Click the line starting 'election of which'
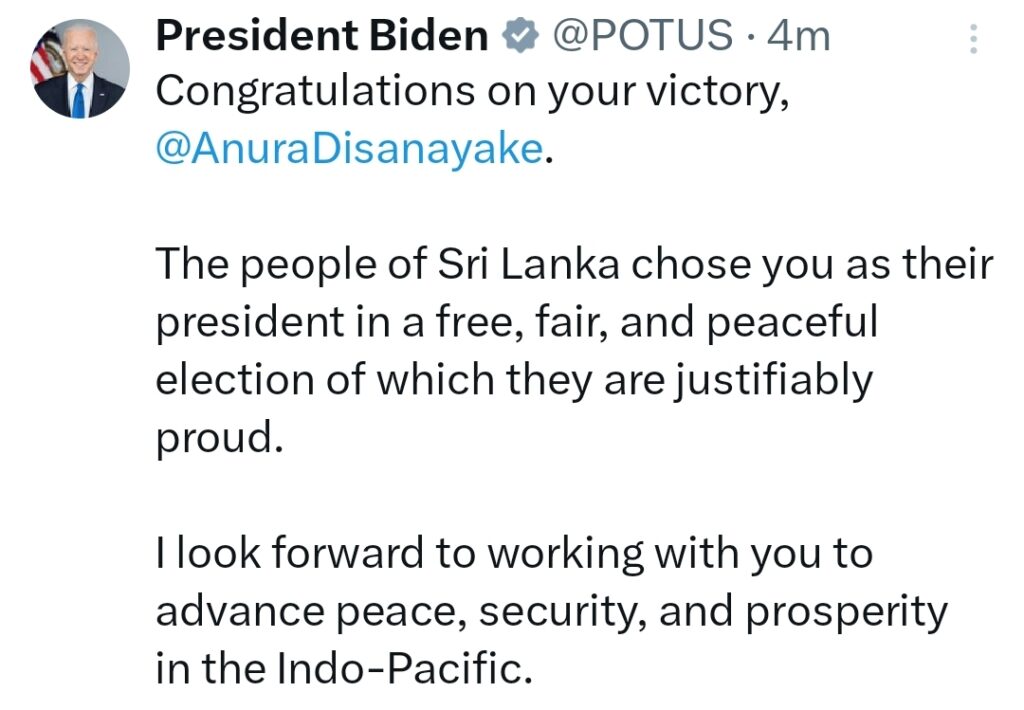The width and height of the screenshot is (1024, 710). tap(515, 381)
